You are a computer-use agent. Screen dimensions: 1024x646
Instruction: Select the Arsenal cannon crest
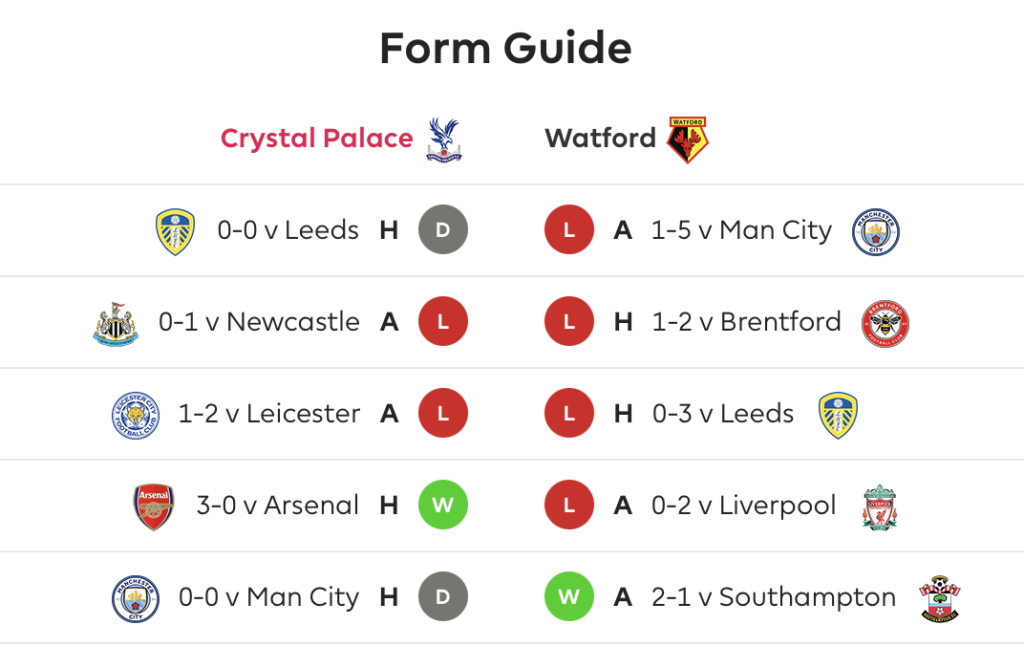coord(153,507)
